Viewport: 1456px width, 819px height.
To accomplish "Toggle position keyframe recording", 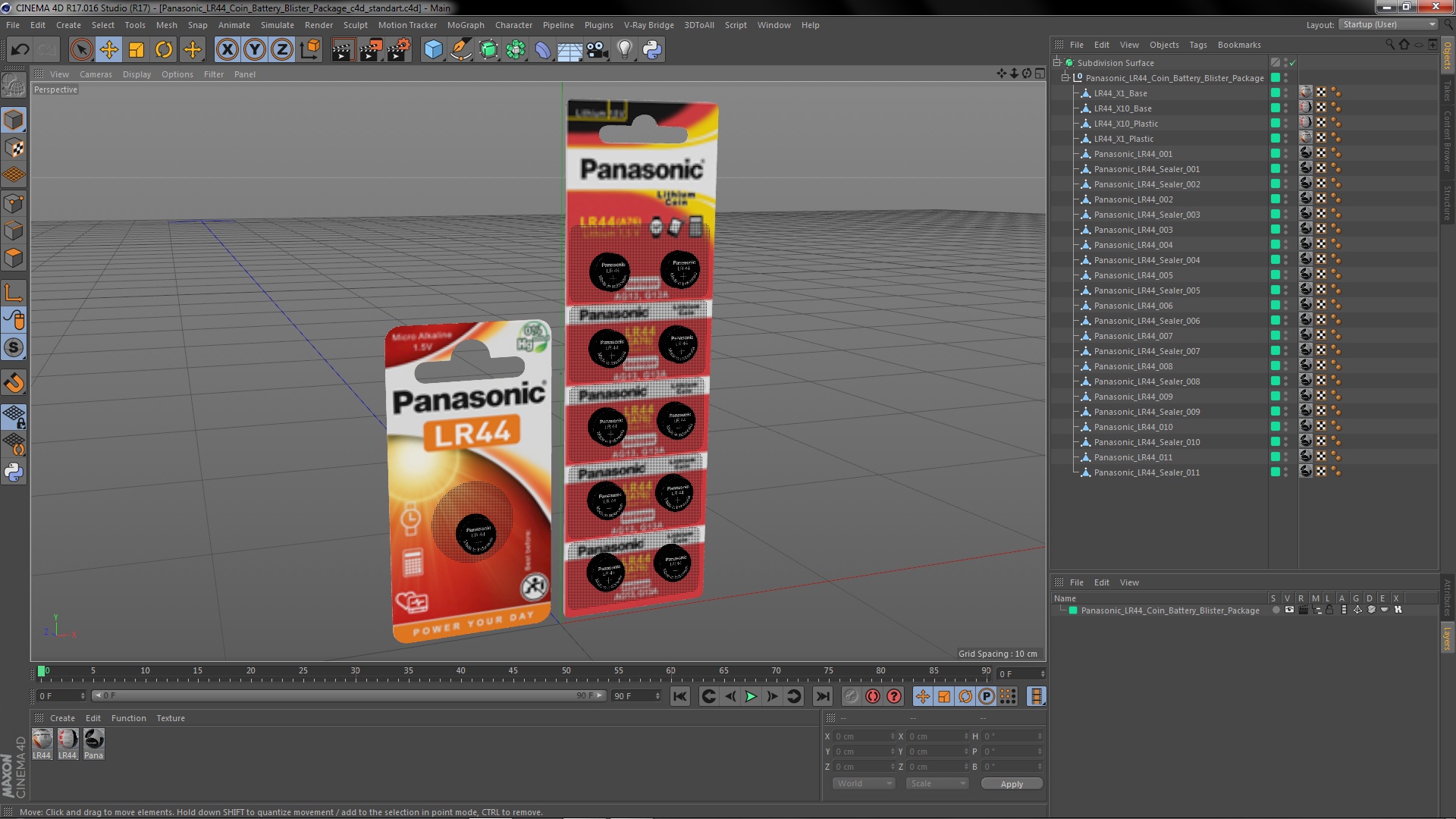I will (923, 696).
